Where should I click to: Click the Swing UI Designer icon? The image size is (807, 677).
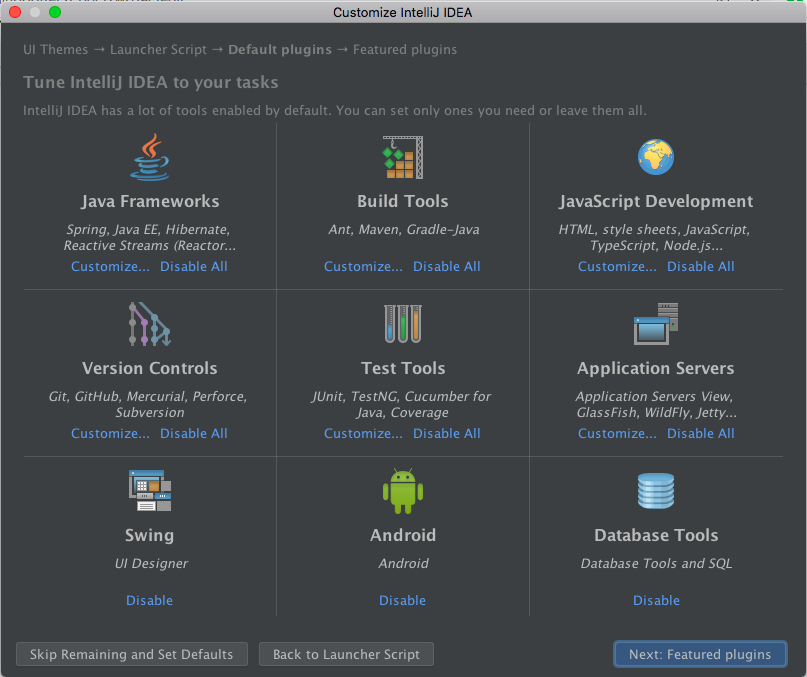150,491
